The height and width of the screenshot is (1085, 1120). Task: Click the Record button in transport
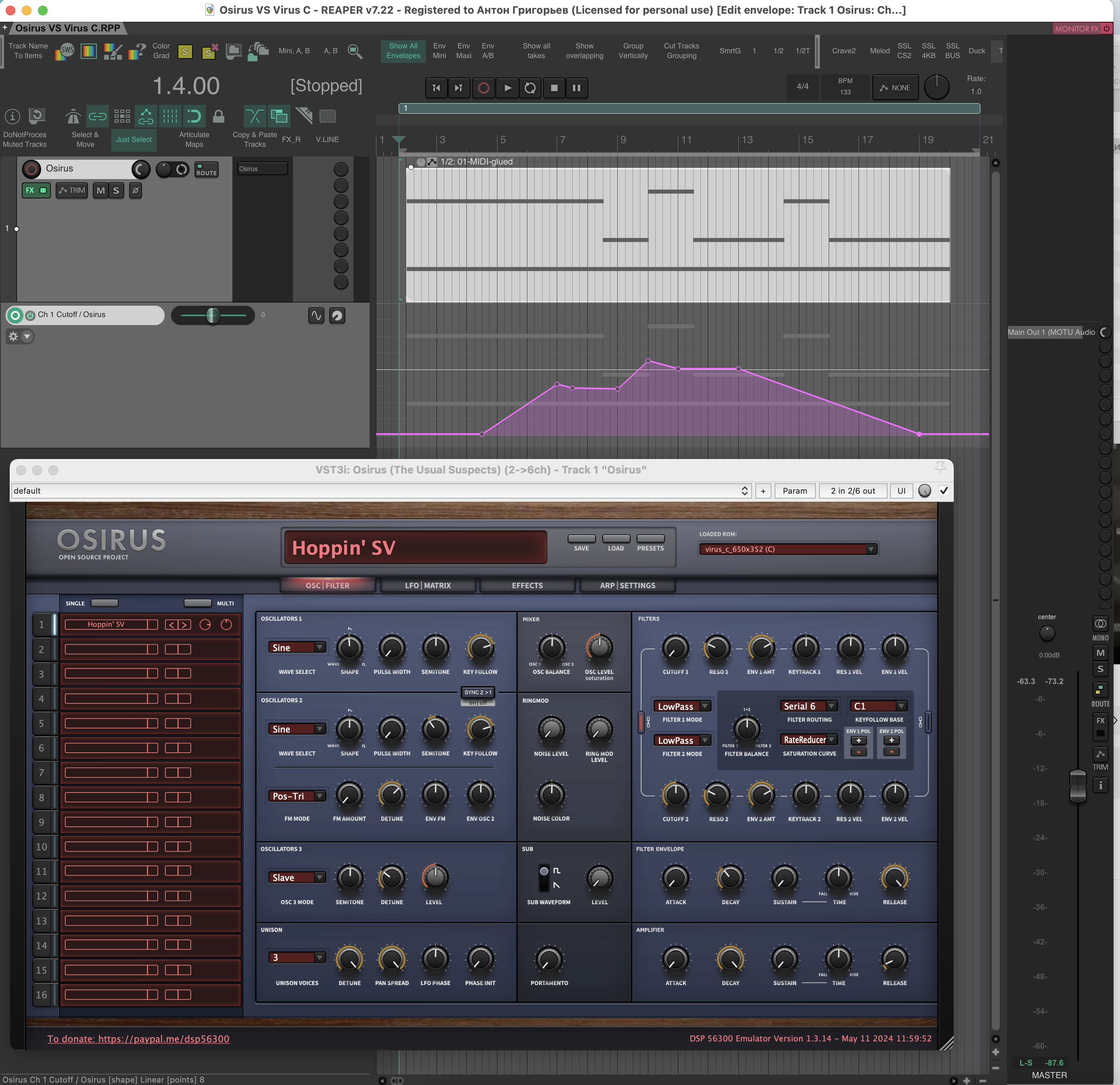pyautogui.click(x=483, y=88)
